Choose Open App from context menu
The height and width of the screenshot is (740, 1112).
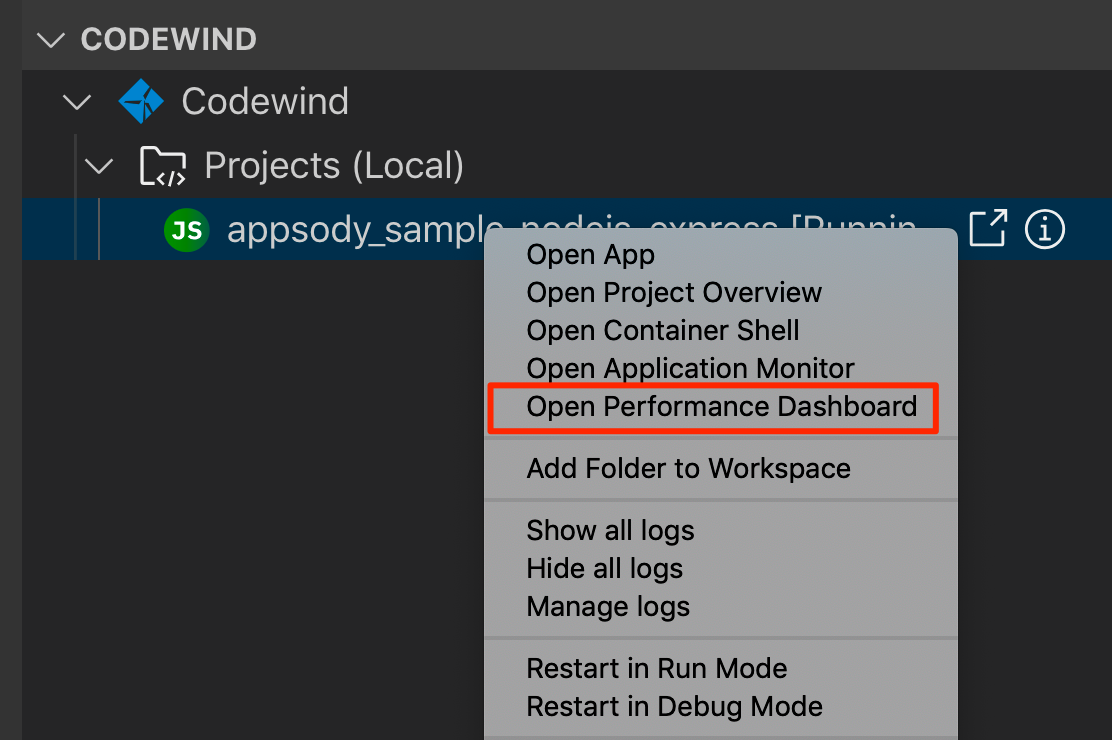point(721,254)
